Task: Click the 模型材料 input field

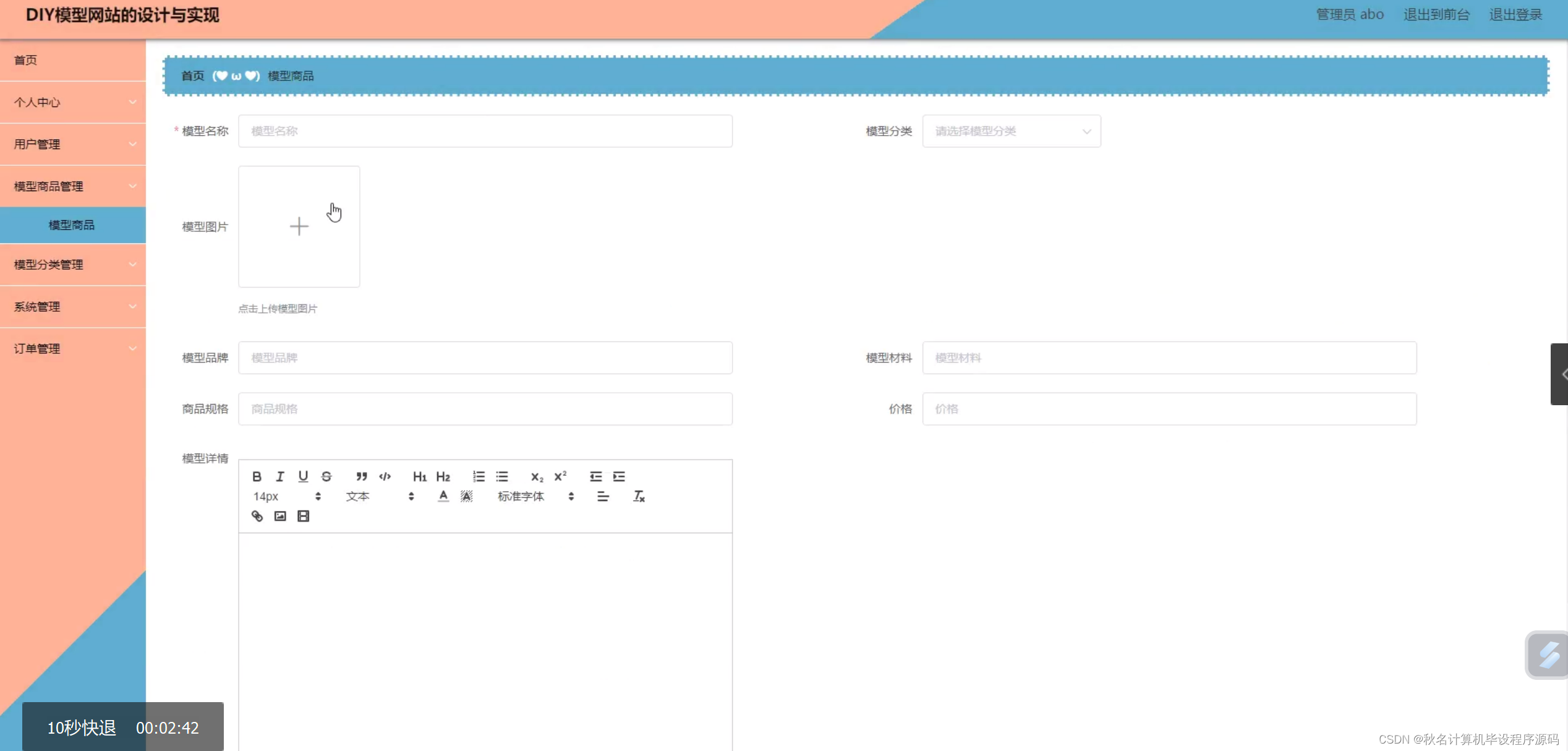Action: (1169, 358)
